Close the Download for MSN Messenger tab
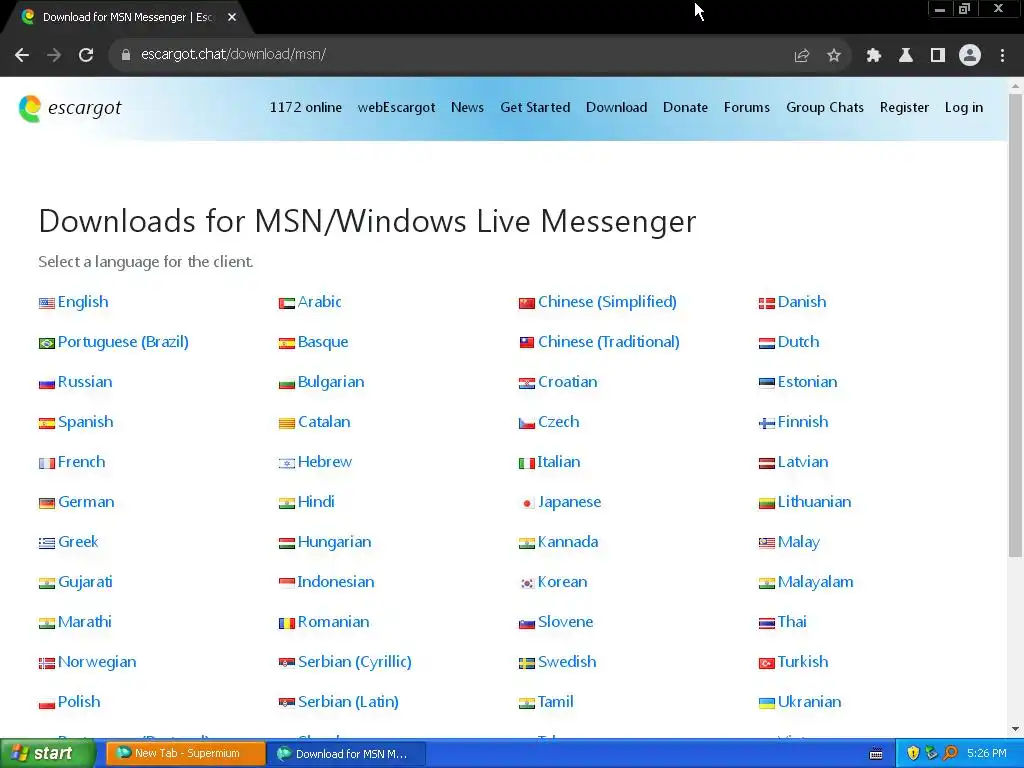Screen dimensions: 1024x768 pos(232,18)
